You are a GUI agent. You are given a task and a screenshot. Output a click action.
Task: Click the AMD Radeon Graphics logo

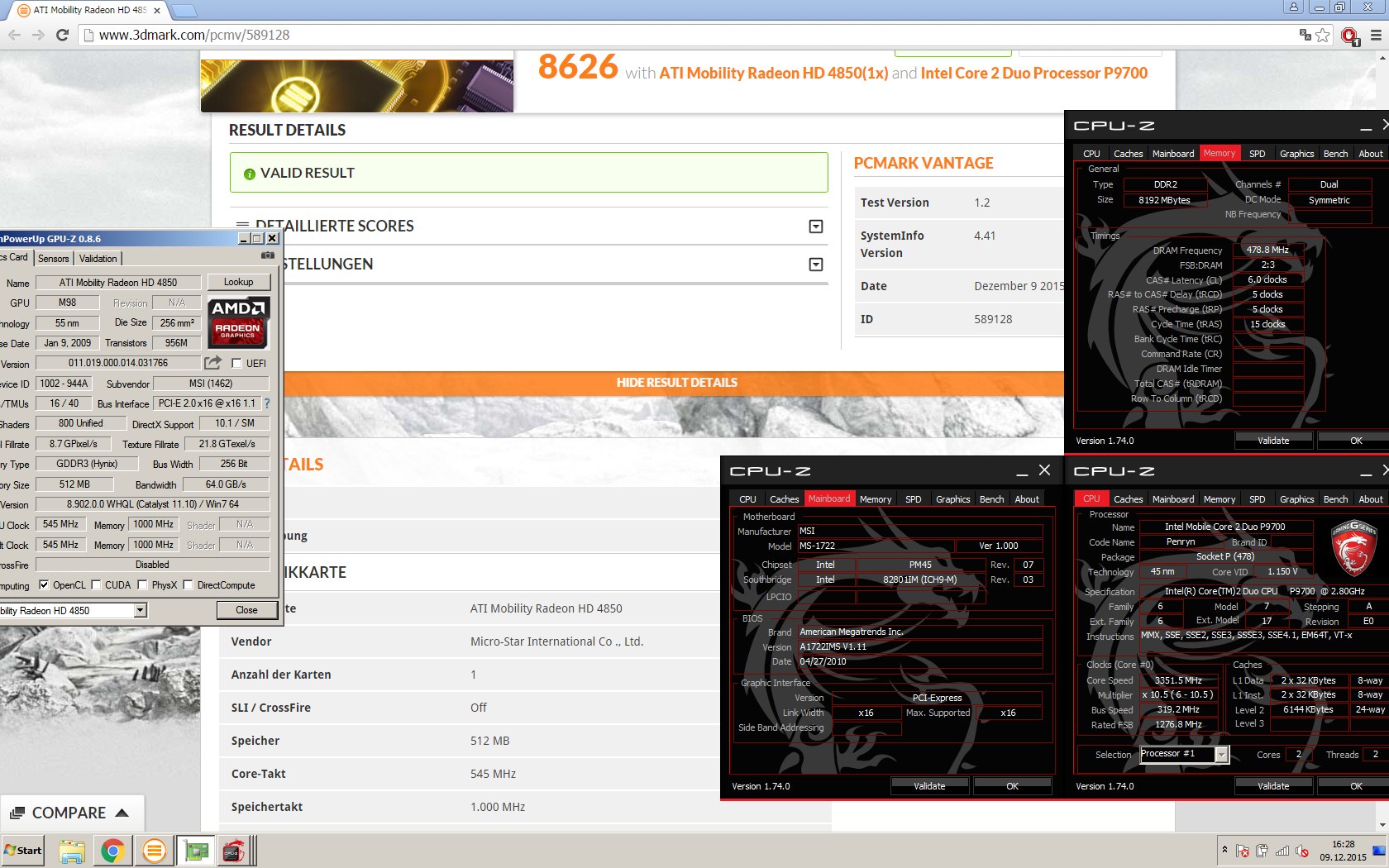click(238, 322)
